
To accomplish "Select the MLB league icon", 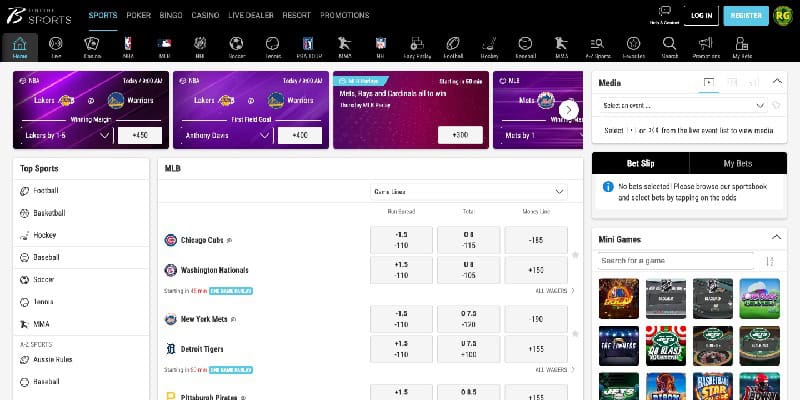I will [164, 47].
